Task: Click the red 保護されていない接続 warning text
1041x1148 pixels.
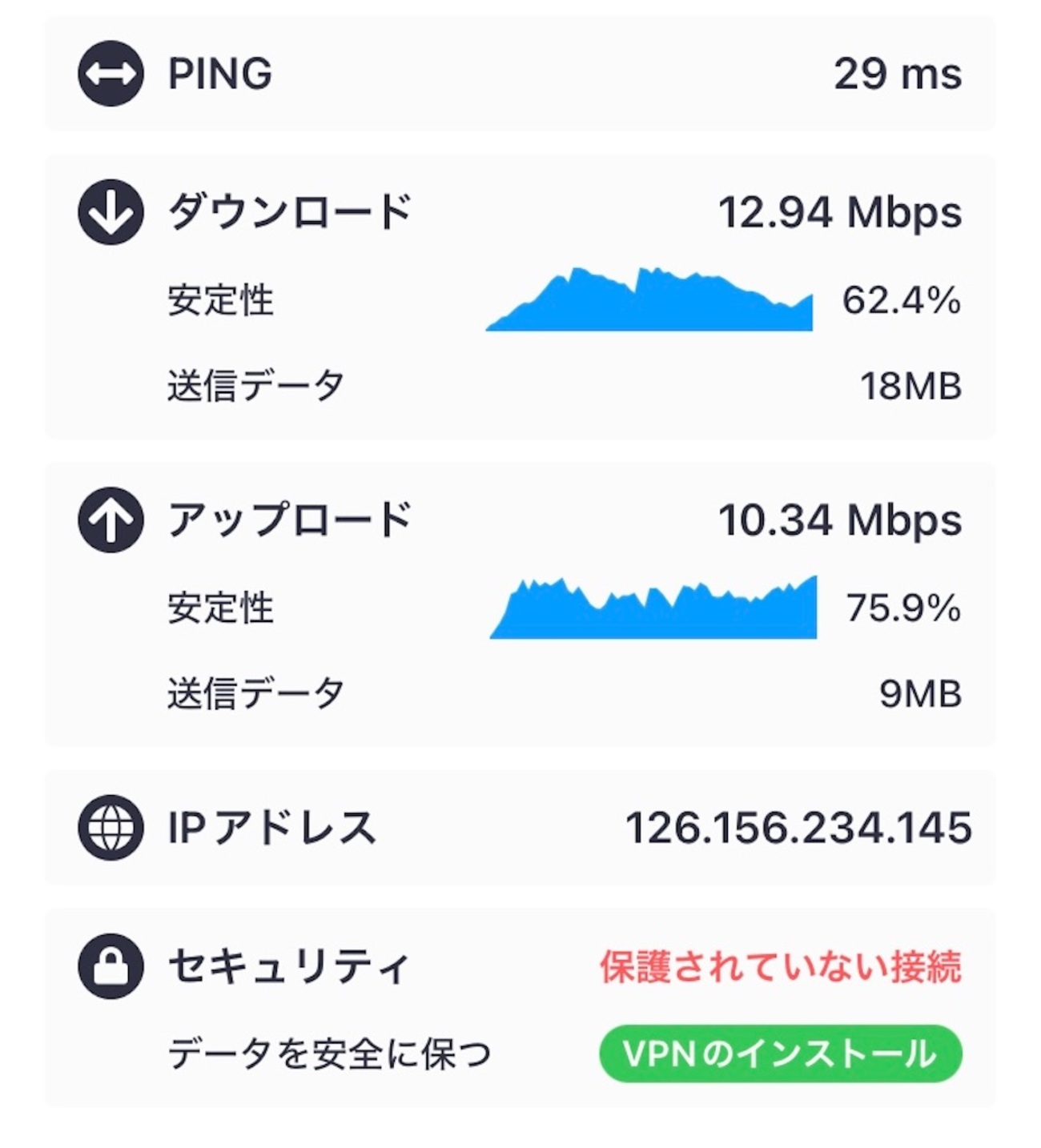Action: tap(781, 966)
